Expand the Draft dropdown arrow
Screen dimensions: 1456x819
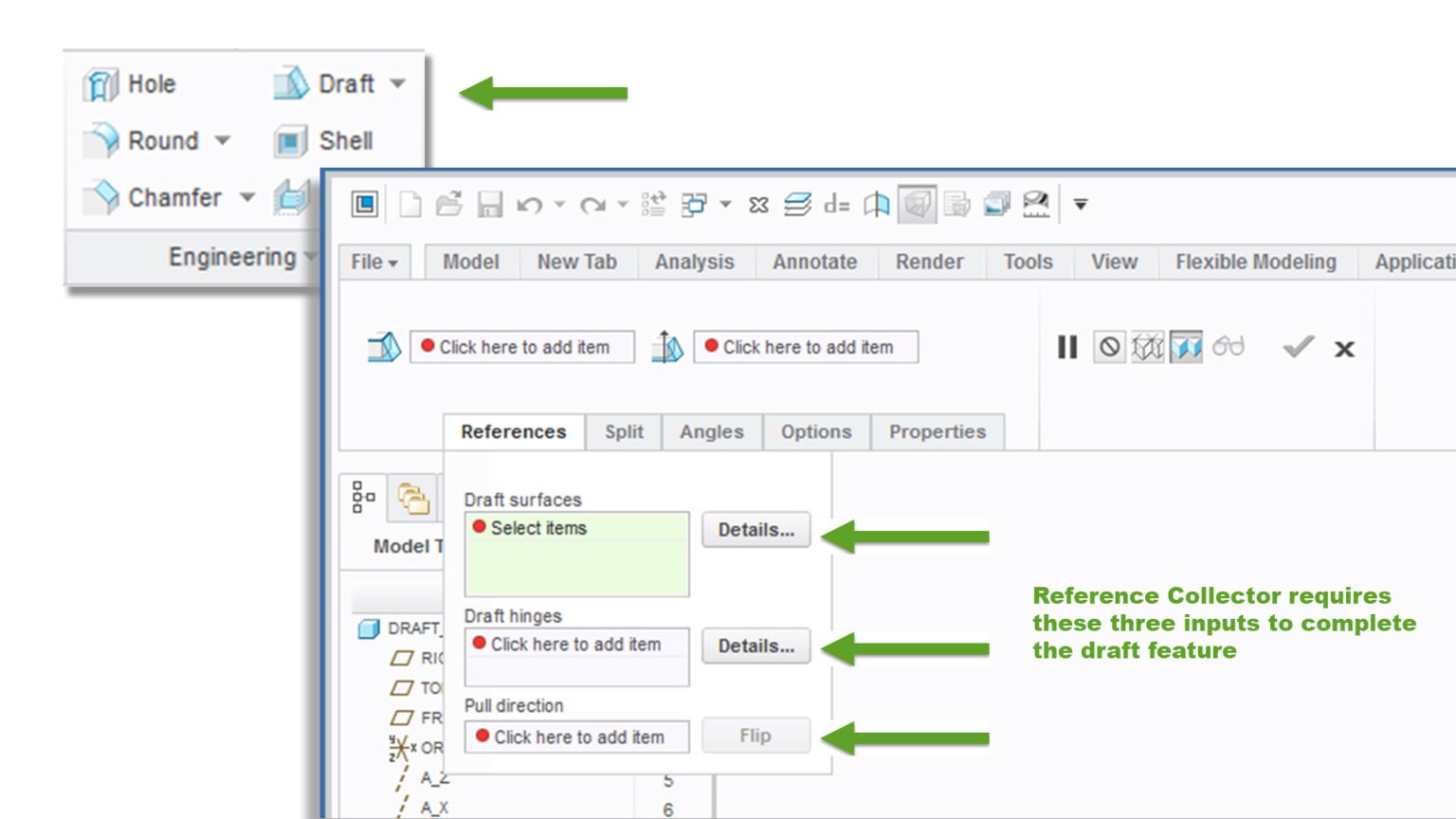click(x=397, y=83)
